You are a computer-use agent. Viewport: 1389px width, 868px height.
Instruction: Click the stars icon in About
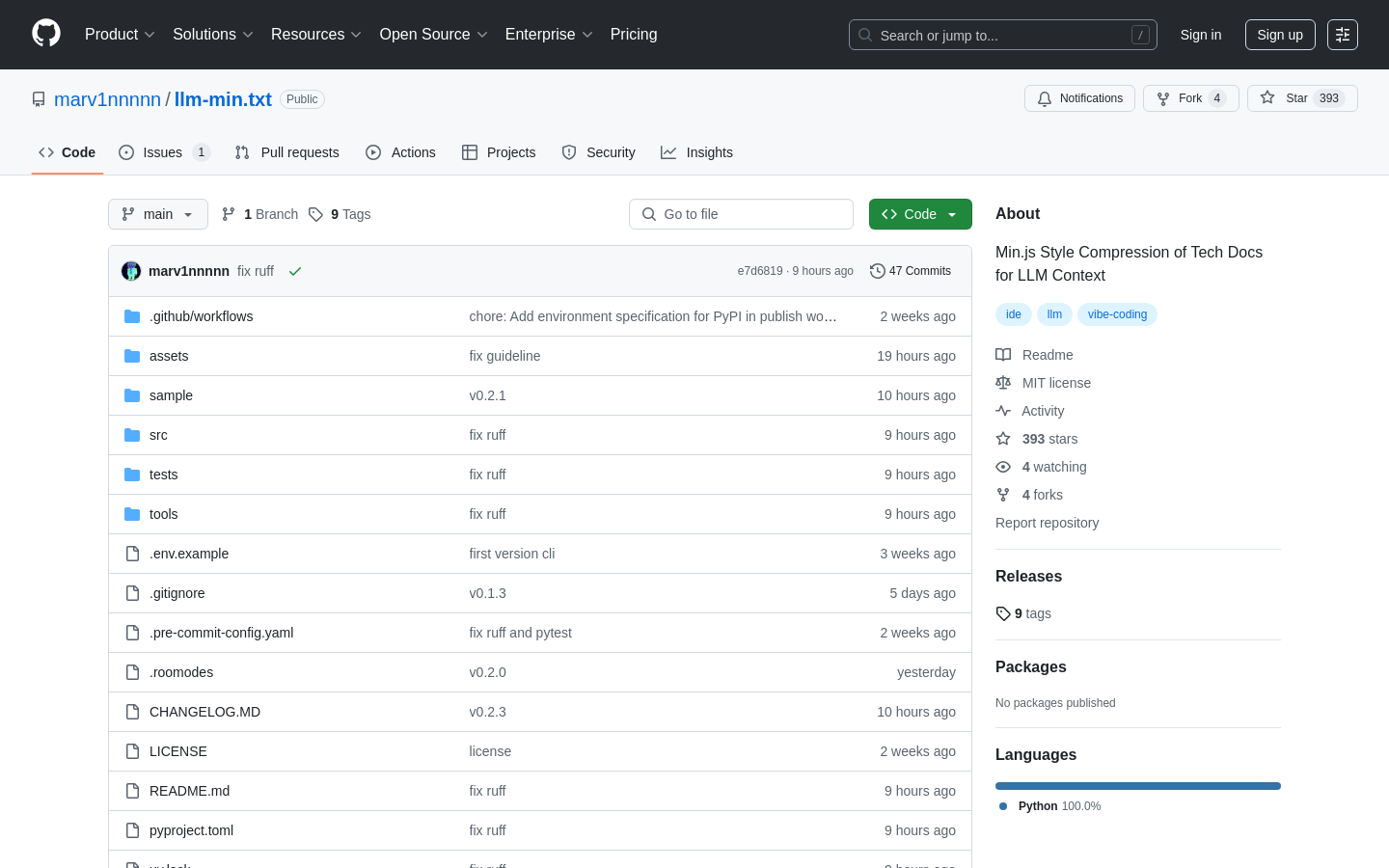1003,439
